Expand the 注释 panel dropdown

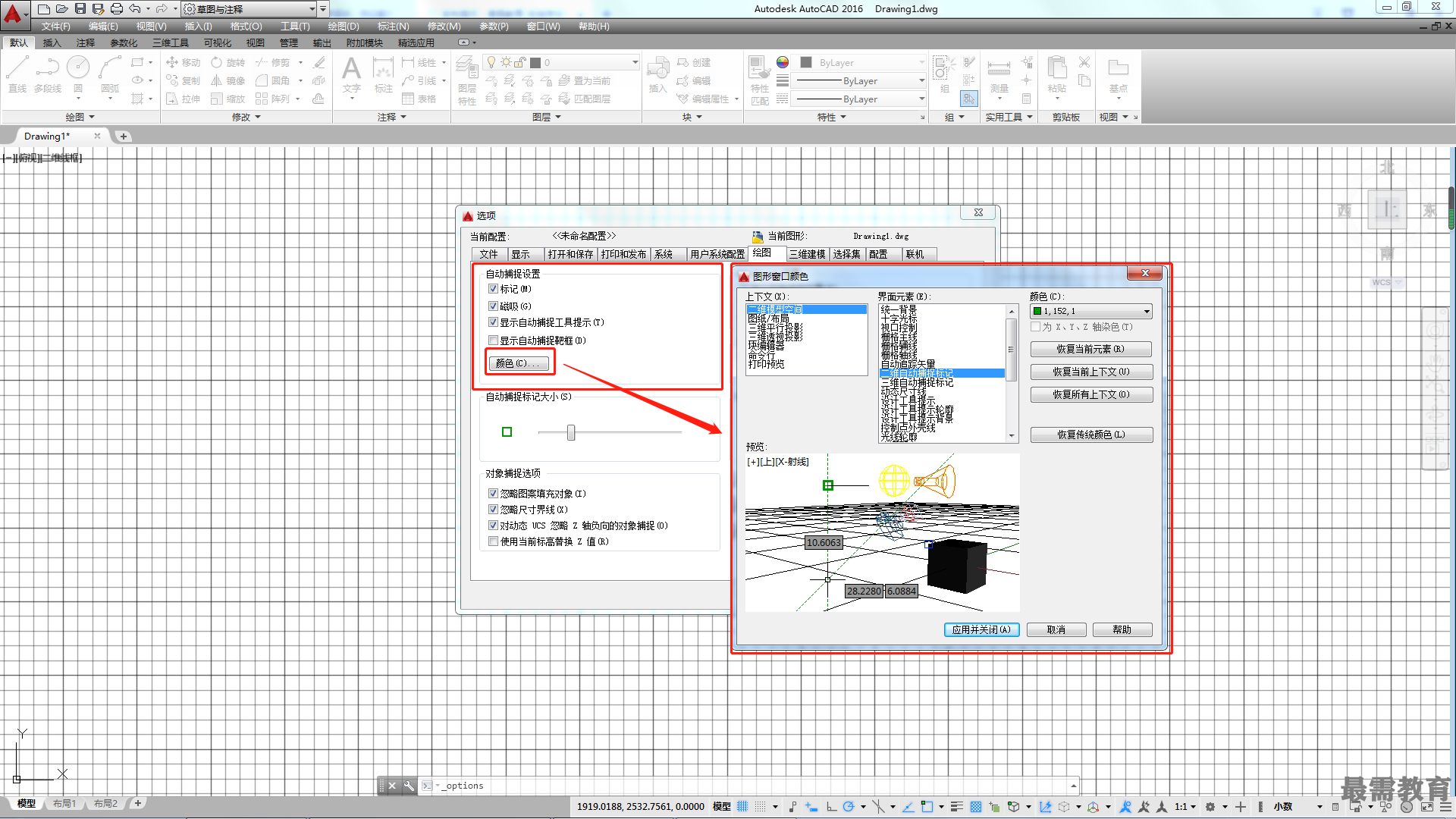tap(392, 117)
